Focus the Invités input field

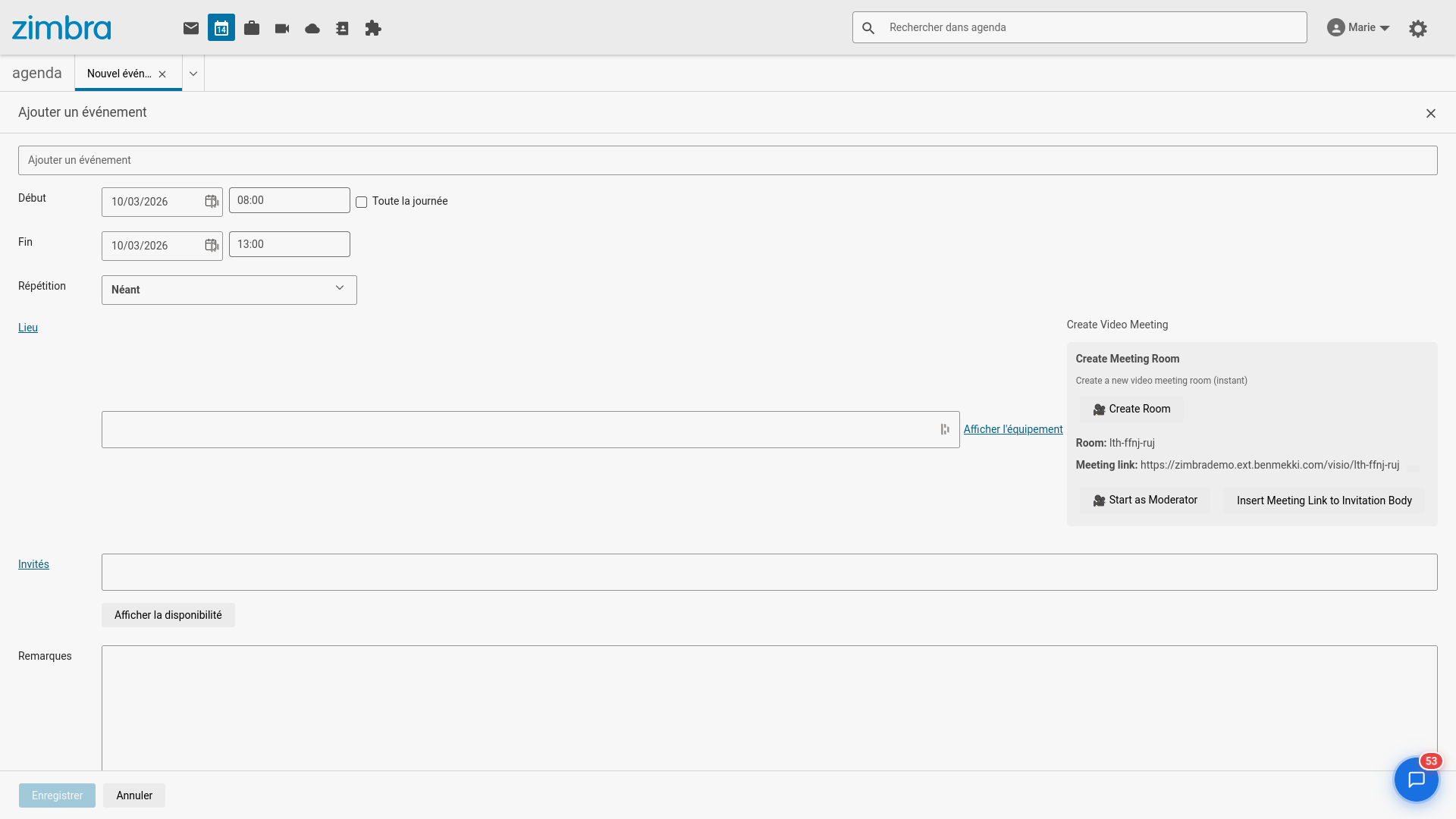coord(769,573)
